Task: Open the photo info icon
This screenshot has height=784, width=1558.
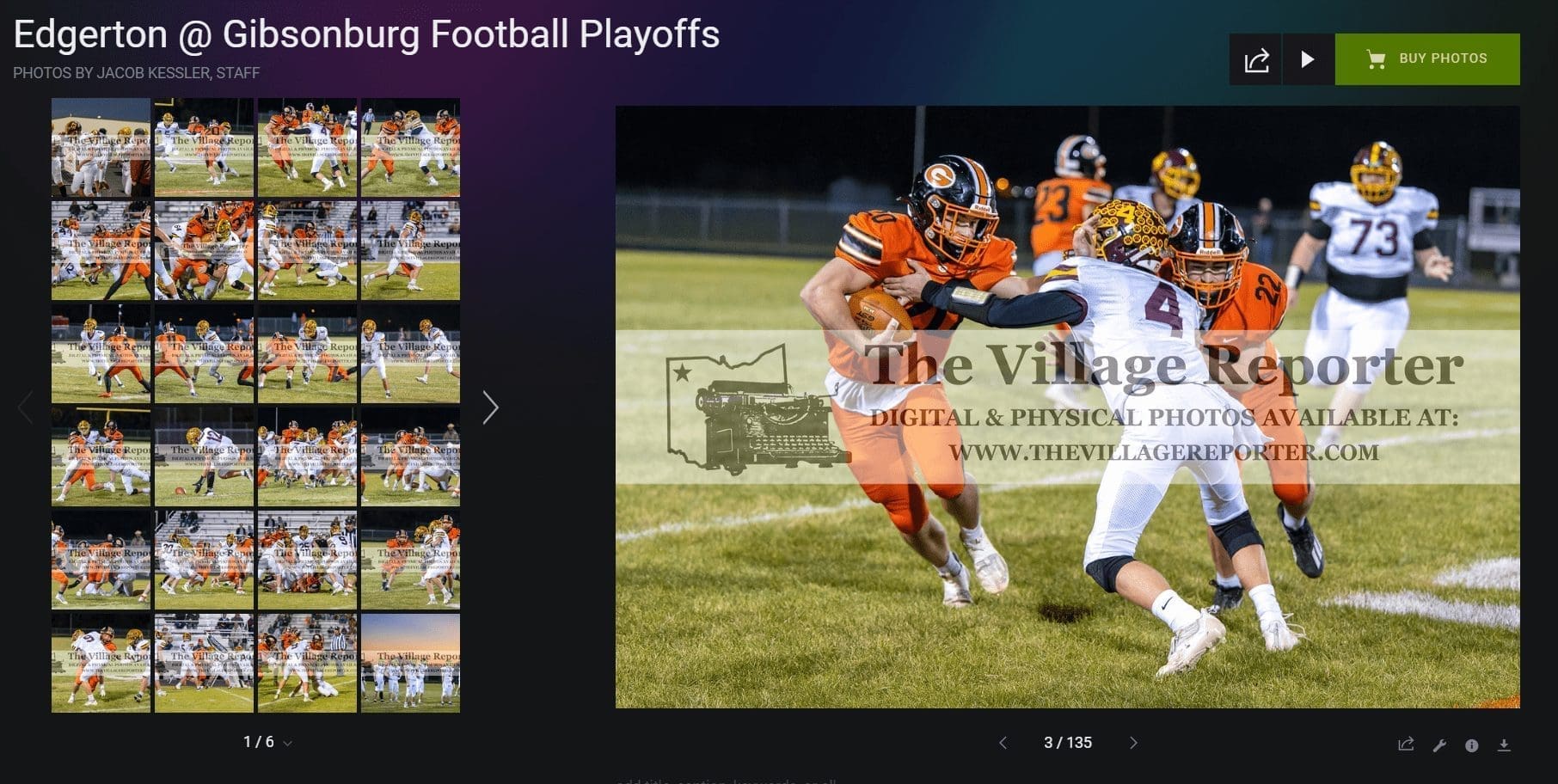Action: tap(1472, 745)
